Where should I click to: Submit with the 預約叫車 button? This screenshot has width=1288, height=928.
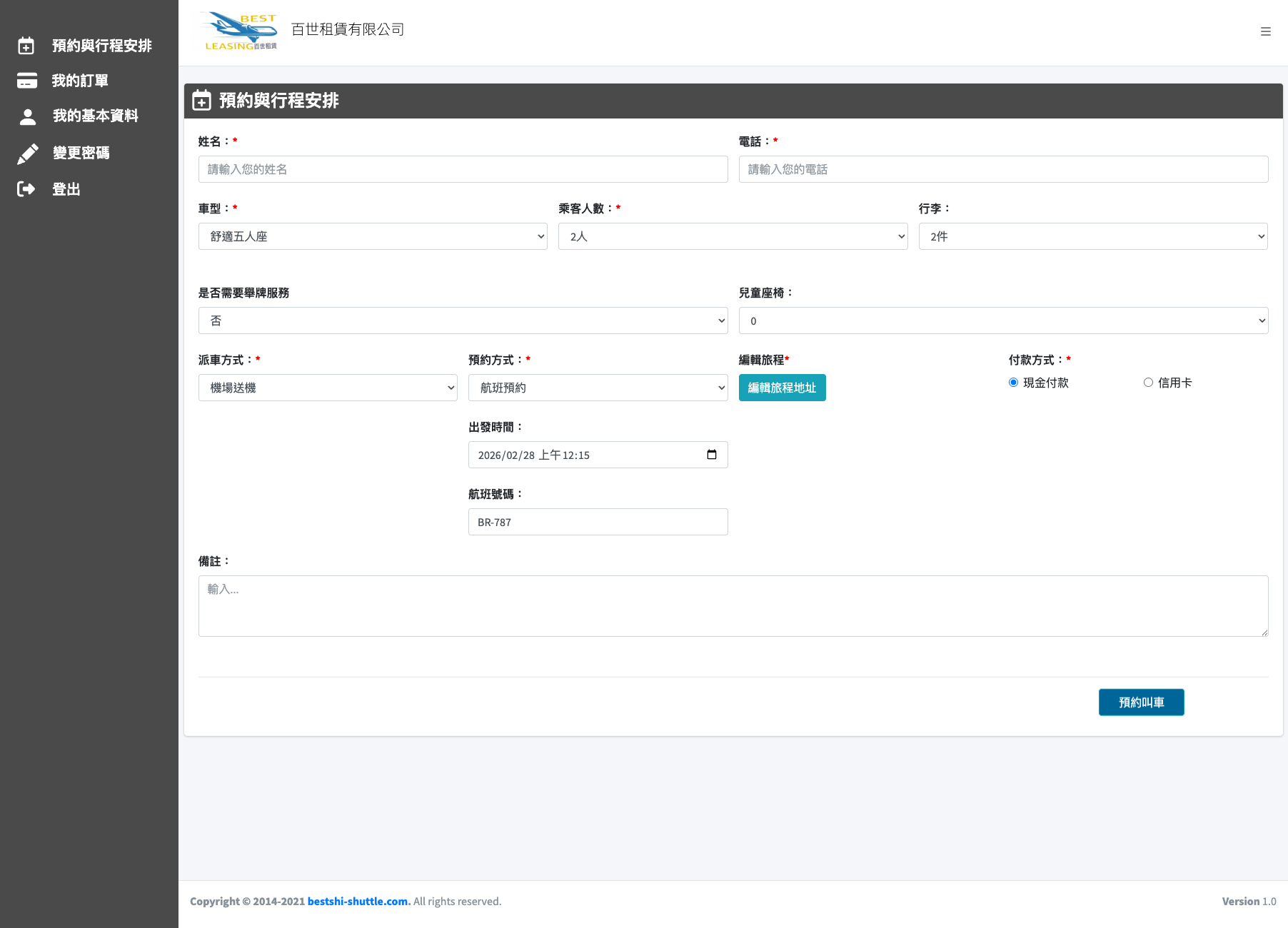(x=1141, y=702)
